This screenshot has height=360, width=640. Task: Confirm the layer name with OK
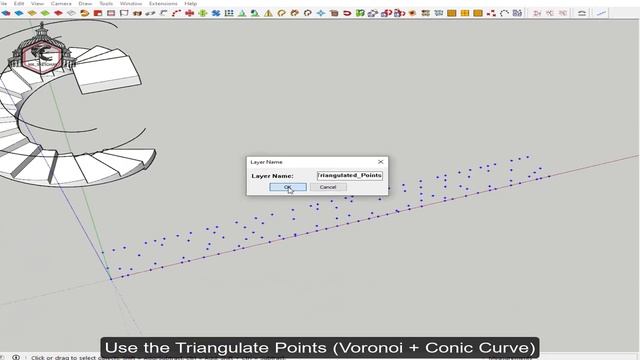tap(288, 187)
